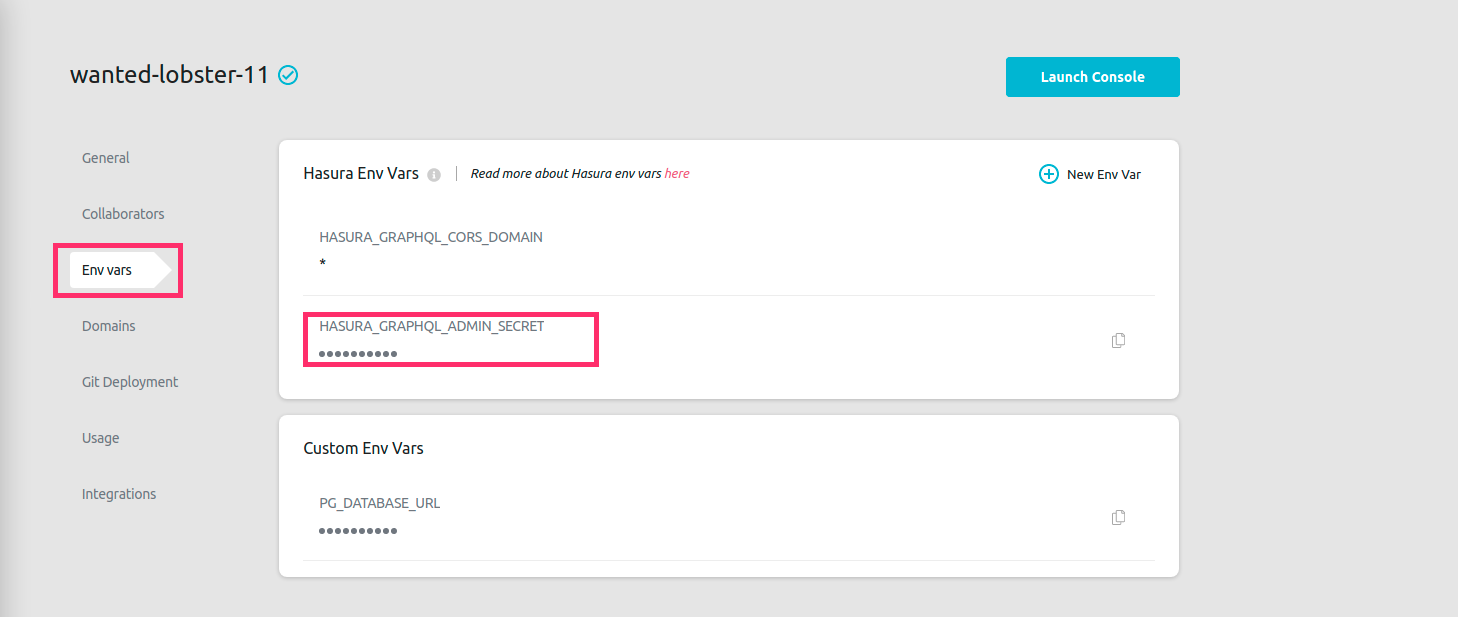Click the verified checkmark beside wanted-lobster-11
Screen dimensions: 1458x617
[287, 74]
